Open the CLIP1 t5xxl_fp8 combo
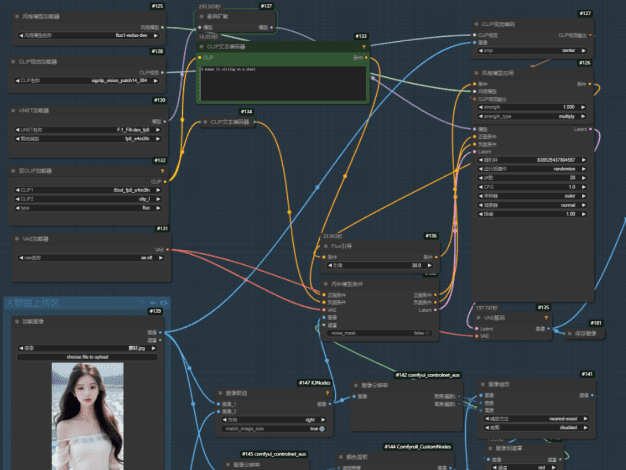Screen dimensions: 626x470 tap(87, 190)
